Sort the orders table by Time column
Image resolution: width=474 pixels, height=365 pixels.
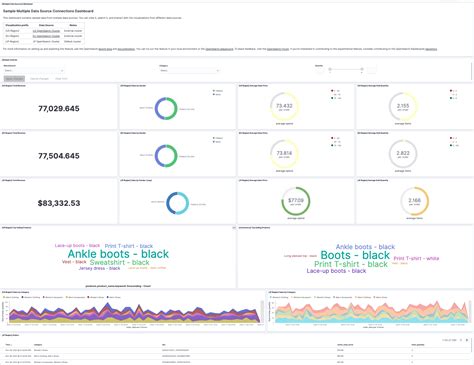point(9,345)
